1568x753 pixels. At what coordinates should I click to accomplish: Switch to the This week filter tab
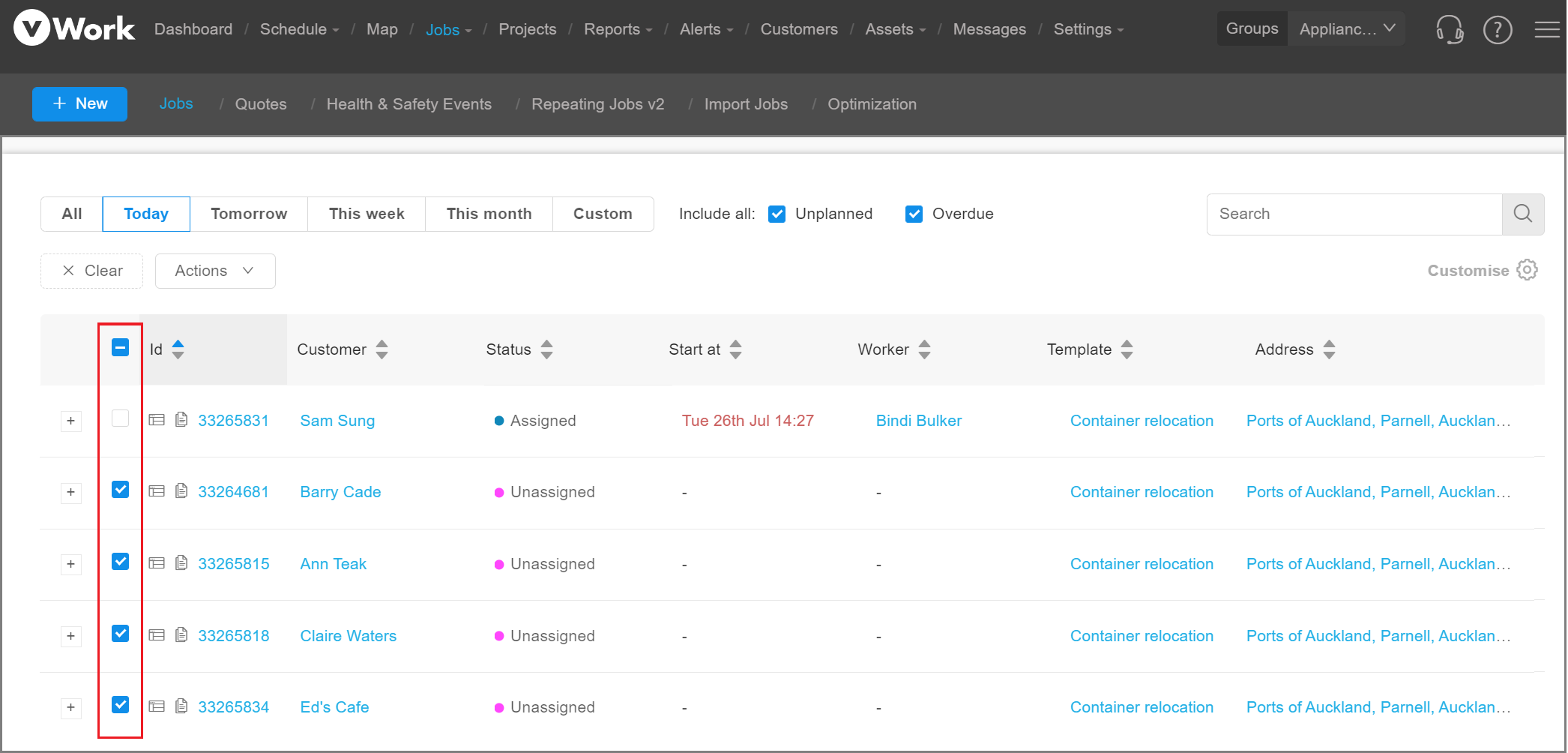[367, 214]
